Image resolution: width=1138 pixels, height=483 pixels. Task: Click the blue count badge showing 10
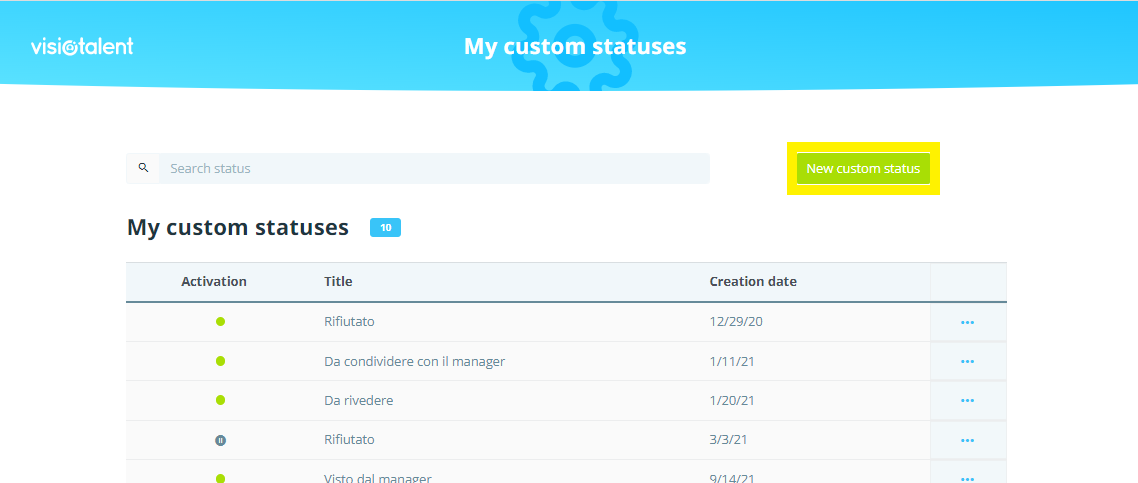pos(385,228)
